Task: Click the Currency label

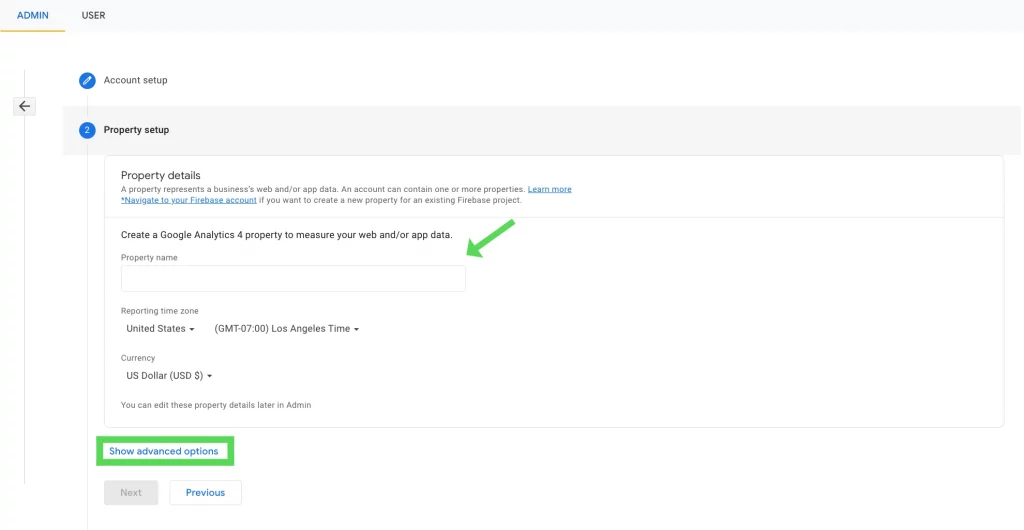Action: (138, 358)
